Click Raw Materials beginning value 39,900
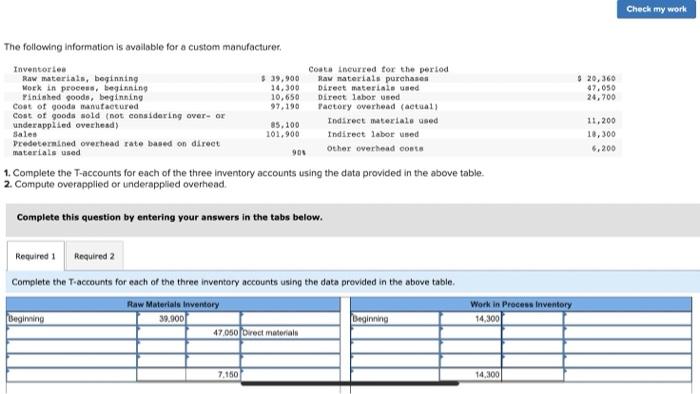The width and height of the screenshot is (700, 394). pos(161,319)
